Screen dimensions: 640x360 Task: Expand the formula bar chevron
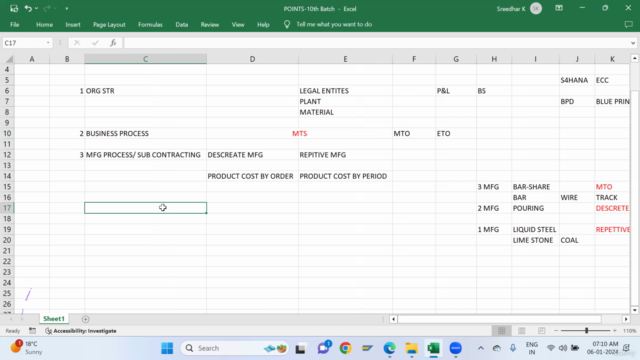[633, 43]
